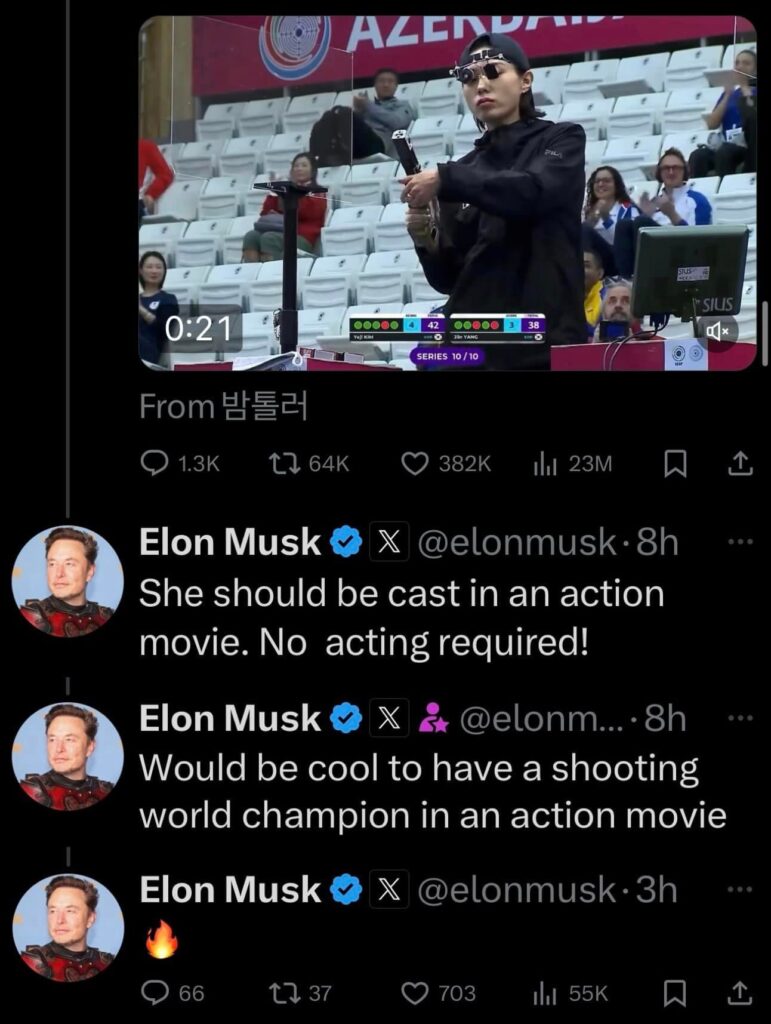Open more options for the world champion tweet
This screenshot has width=771, height=1024.
click(739, 717)
